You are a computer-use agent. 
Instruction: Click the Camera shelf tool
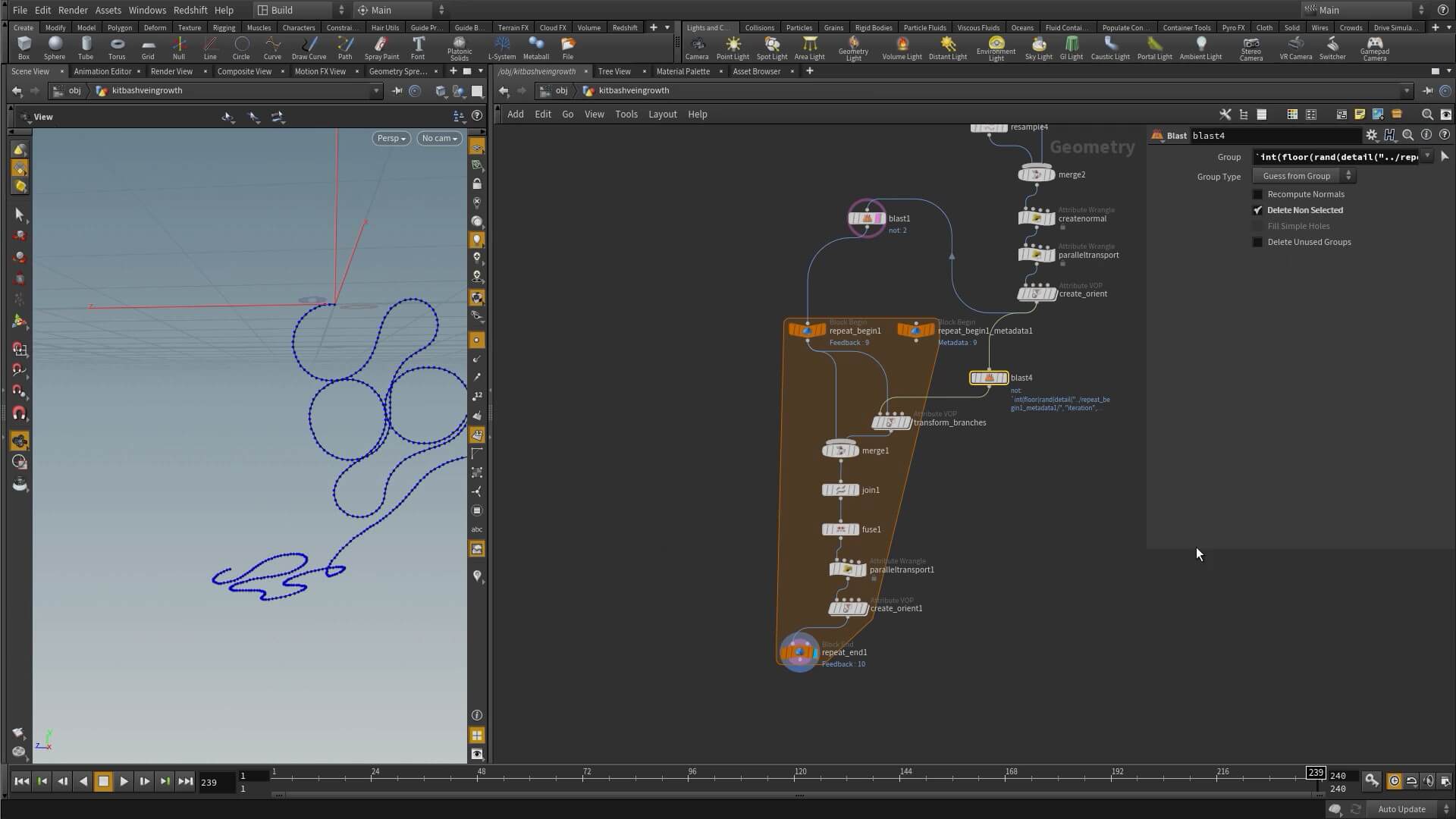coord(696,47)
